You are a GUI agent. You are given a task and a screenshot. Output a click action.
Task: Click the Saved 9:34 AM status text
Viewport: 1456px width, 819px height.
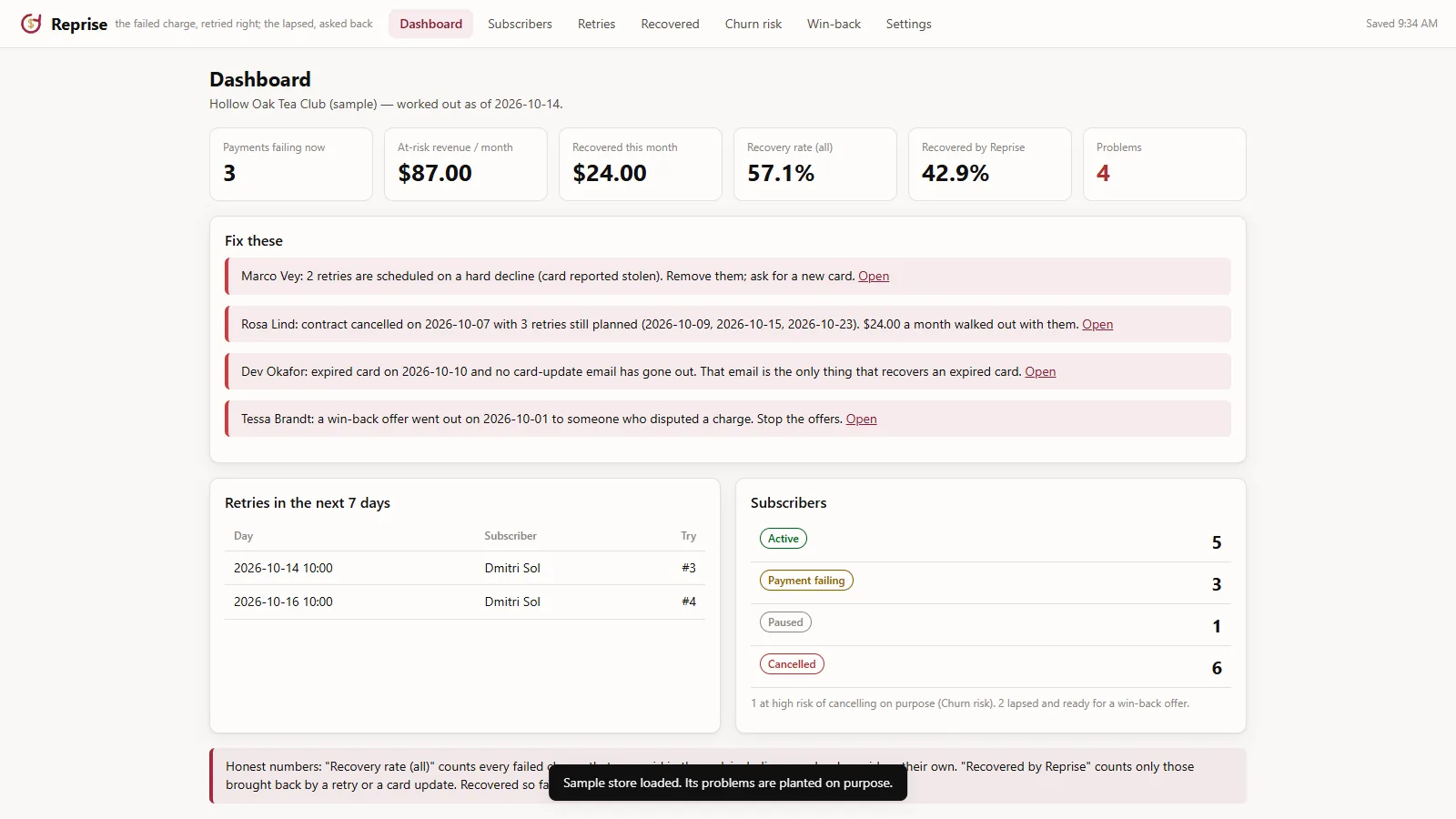[1401, 24]
